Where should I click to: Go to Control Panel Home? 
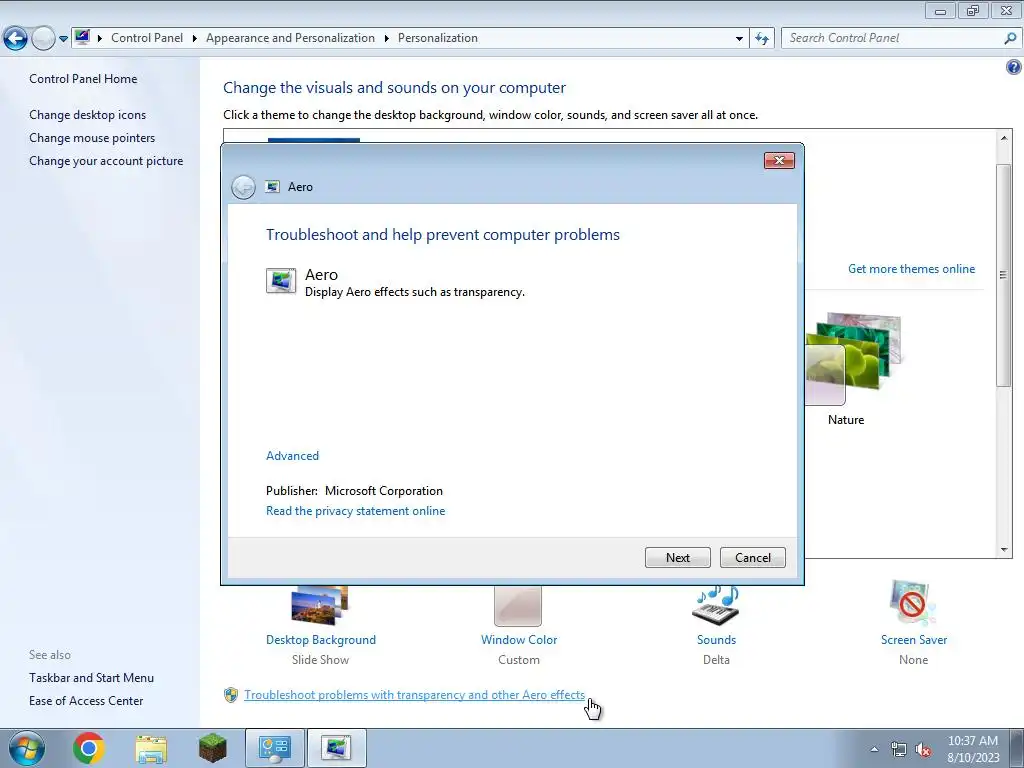(83, 78)
